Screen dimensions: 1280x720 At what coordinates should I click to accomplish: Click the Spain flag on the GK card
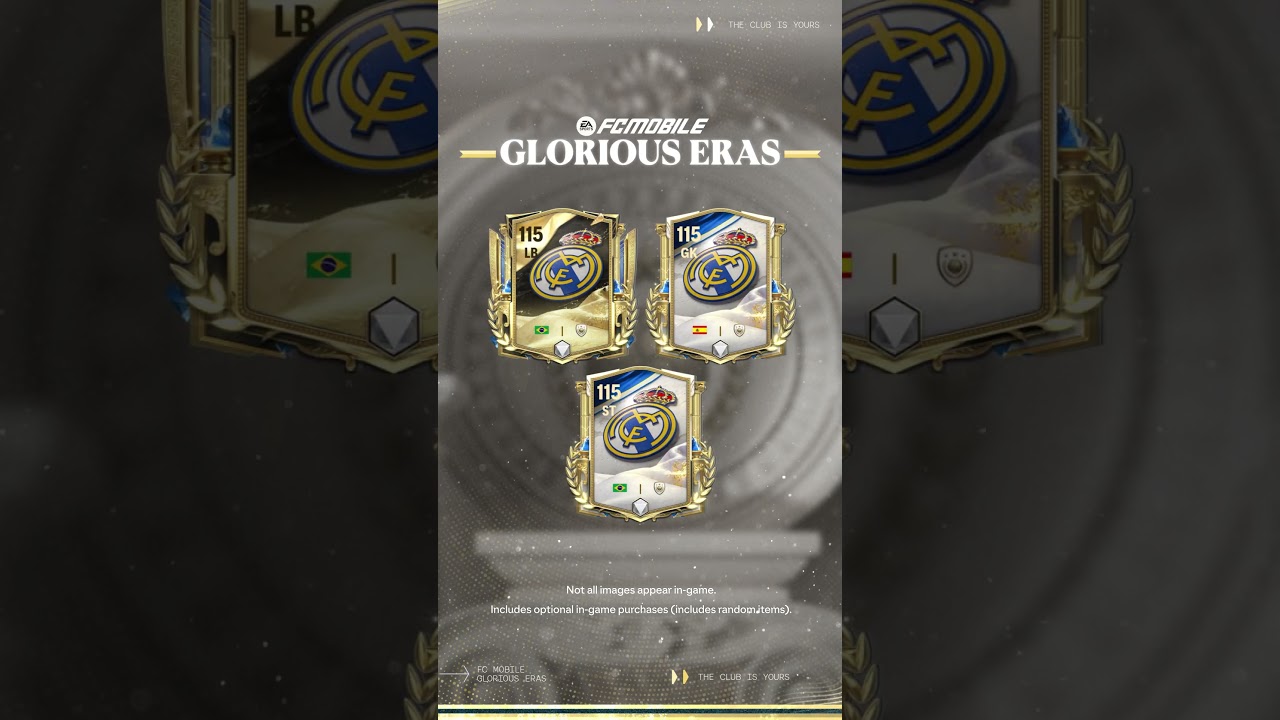pos(700,330)
